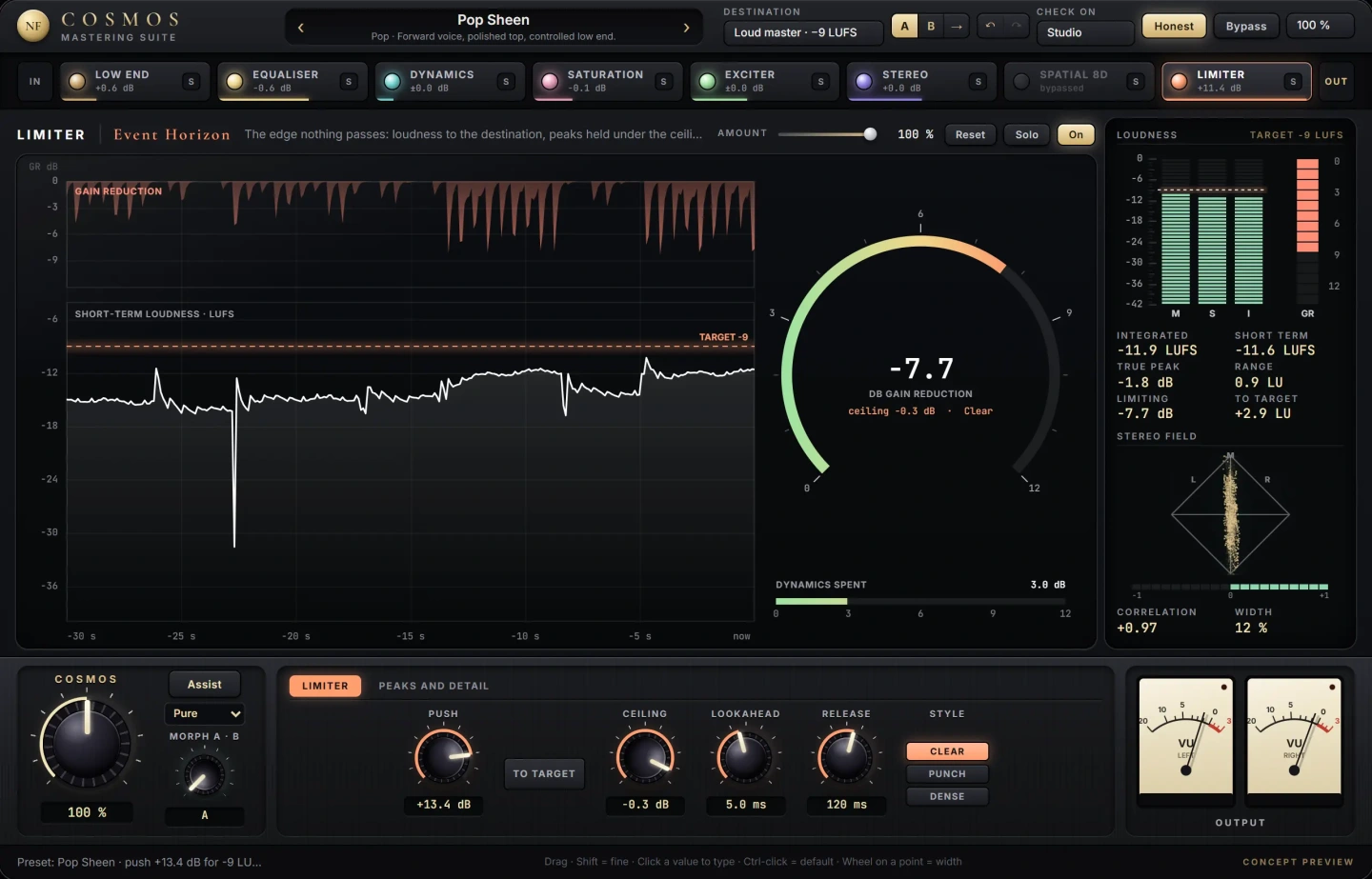Screen dimensions: 1372x879
Task: Click the Amount slider handle
Action: (x=870, y=134)
